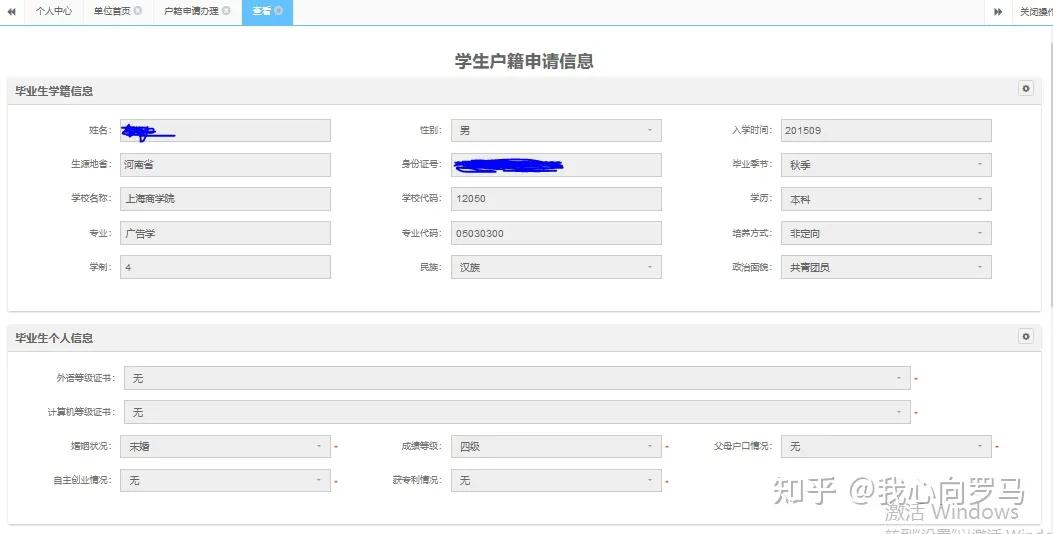
Task: Open the 自主创业情况 dropdown
Action: pyautogui.click(x=226, y=480)
